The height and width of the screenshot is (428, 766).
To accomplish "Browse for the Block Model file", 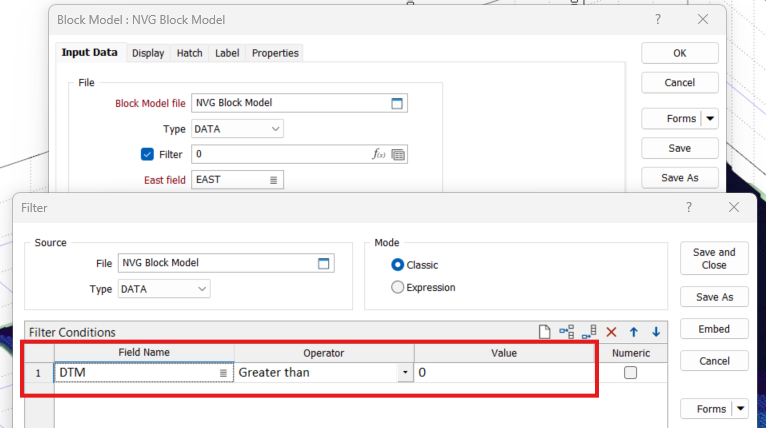I will [396, 103].
